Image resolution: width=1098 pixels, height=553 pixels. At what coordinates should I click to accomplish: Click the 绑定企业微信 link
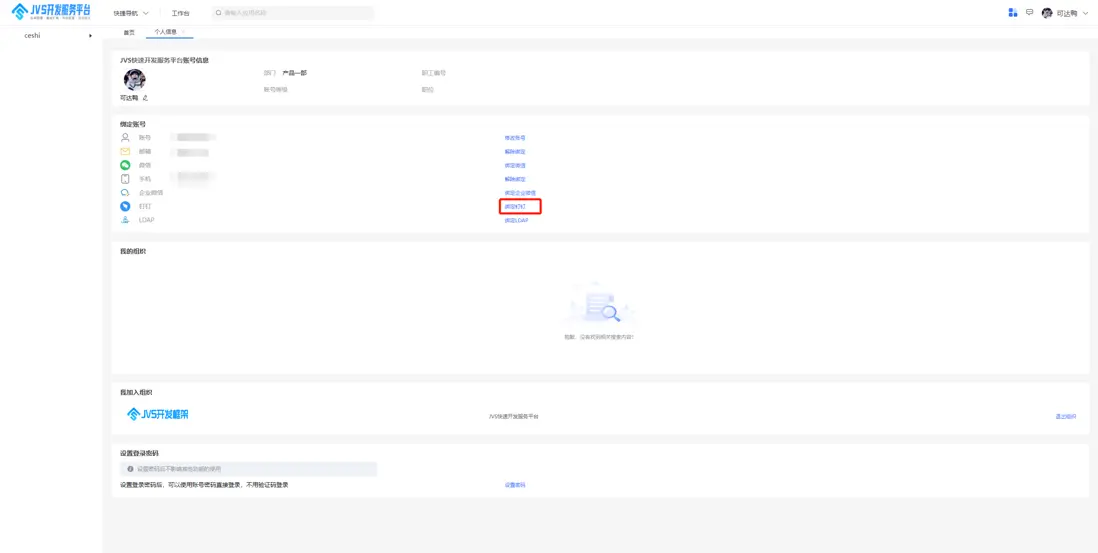coord(520,193)
